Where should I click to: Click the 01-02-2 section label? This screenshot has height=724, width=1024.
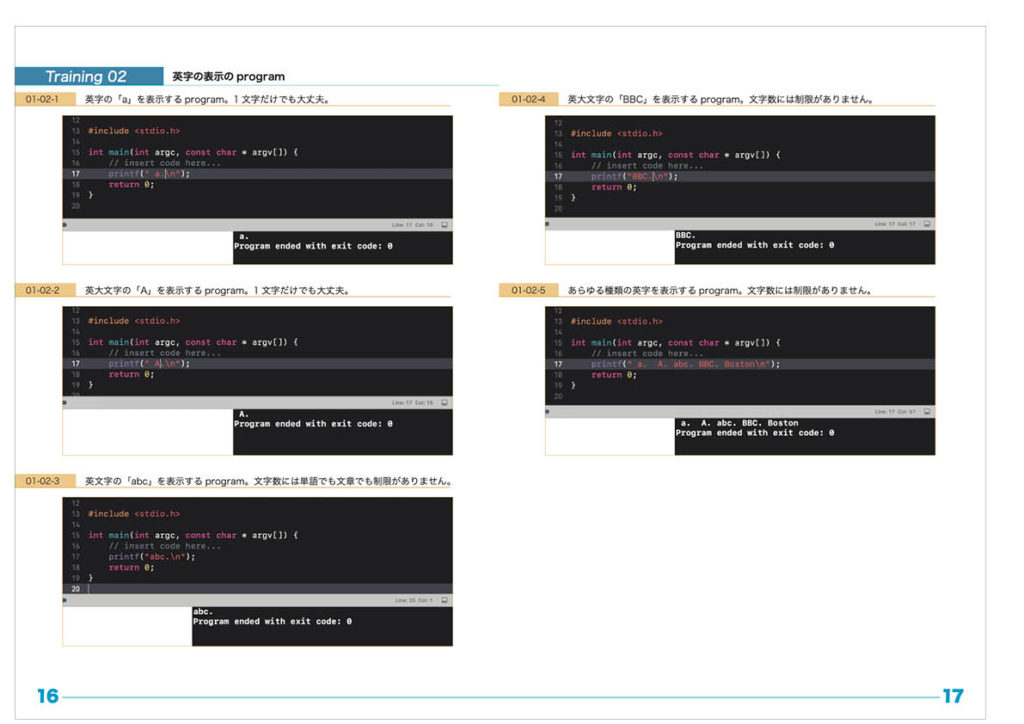click(x=43, y=290)
